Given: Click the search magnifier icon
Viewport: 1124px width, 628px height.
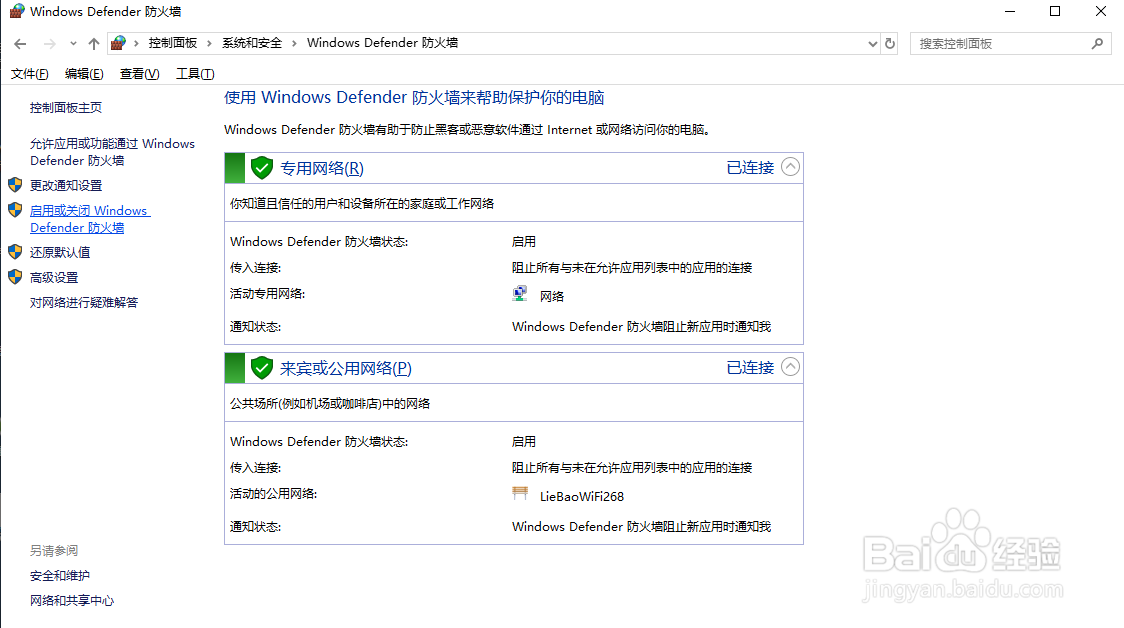Looking at the screenshot, I should click(1098, 43).
